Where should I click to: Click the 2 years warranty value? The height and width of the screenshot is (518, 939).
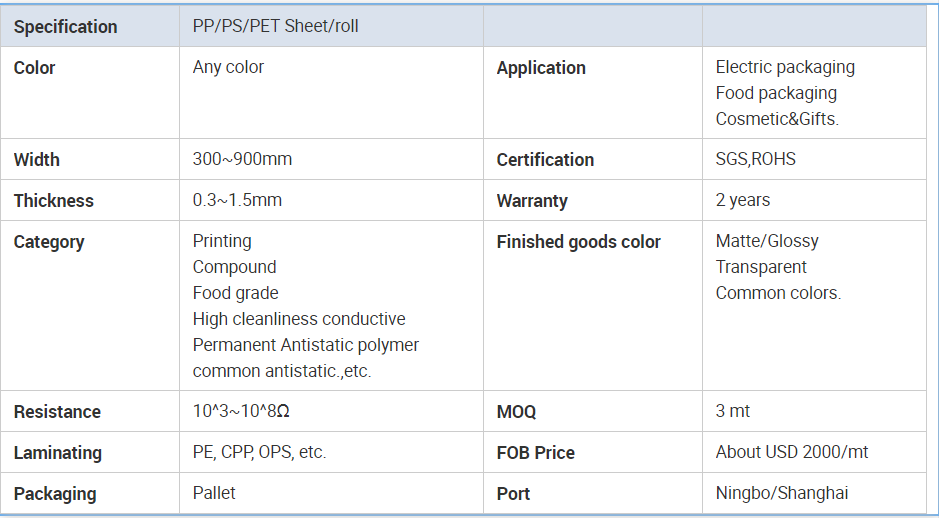[743, 200]
